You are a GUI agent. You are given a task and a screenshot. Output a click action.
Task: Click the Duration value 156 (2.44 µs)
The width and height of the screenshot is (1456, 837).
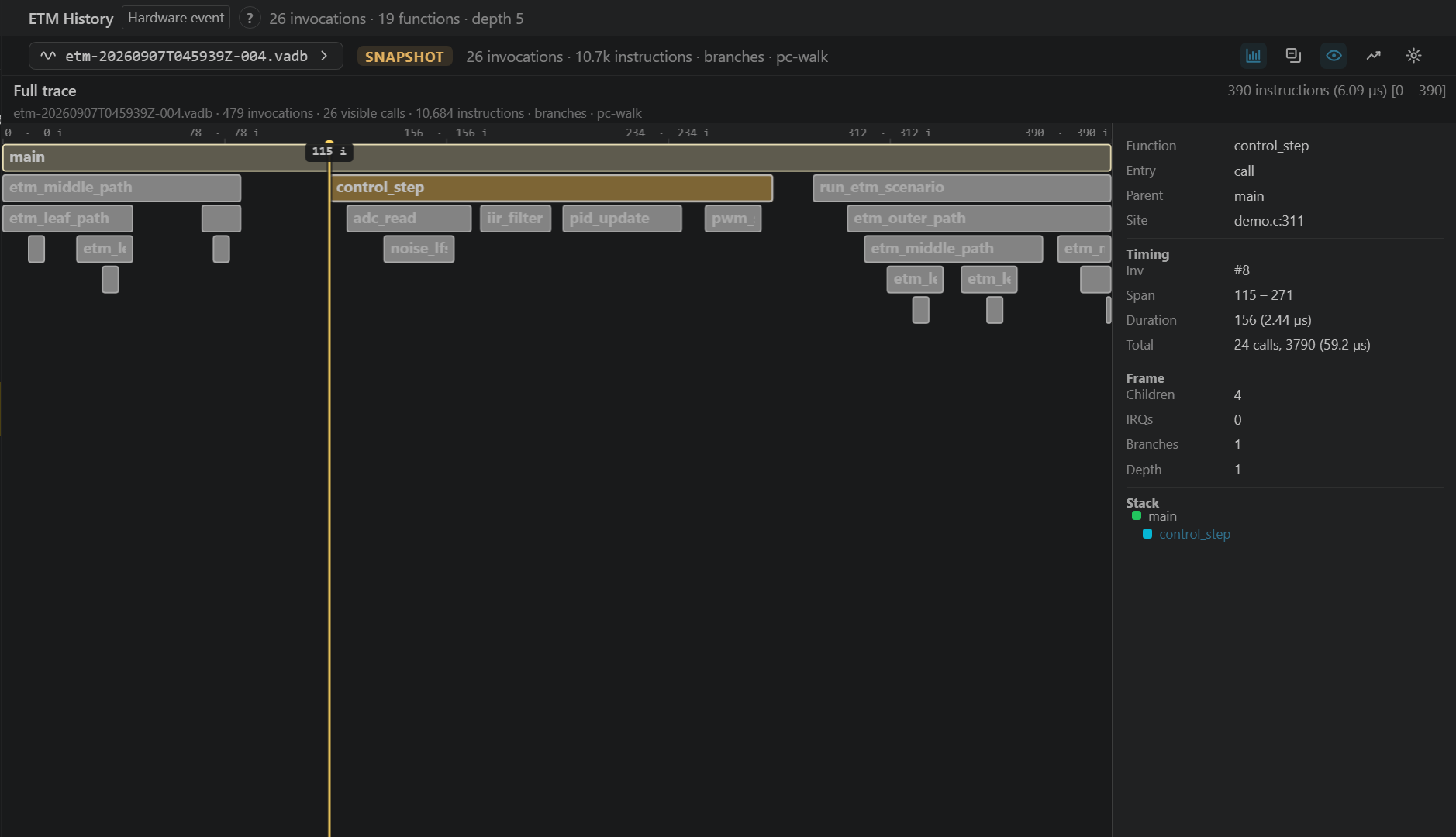point(1273,320)
